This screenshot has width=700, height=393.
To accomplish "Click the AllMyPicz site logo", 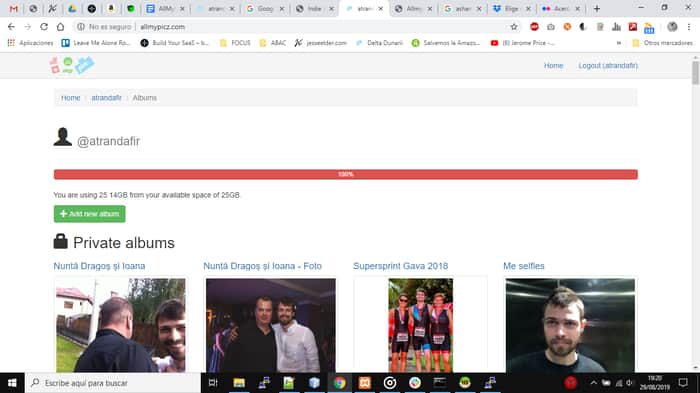I will pos(72,65).
